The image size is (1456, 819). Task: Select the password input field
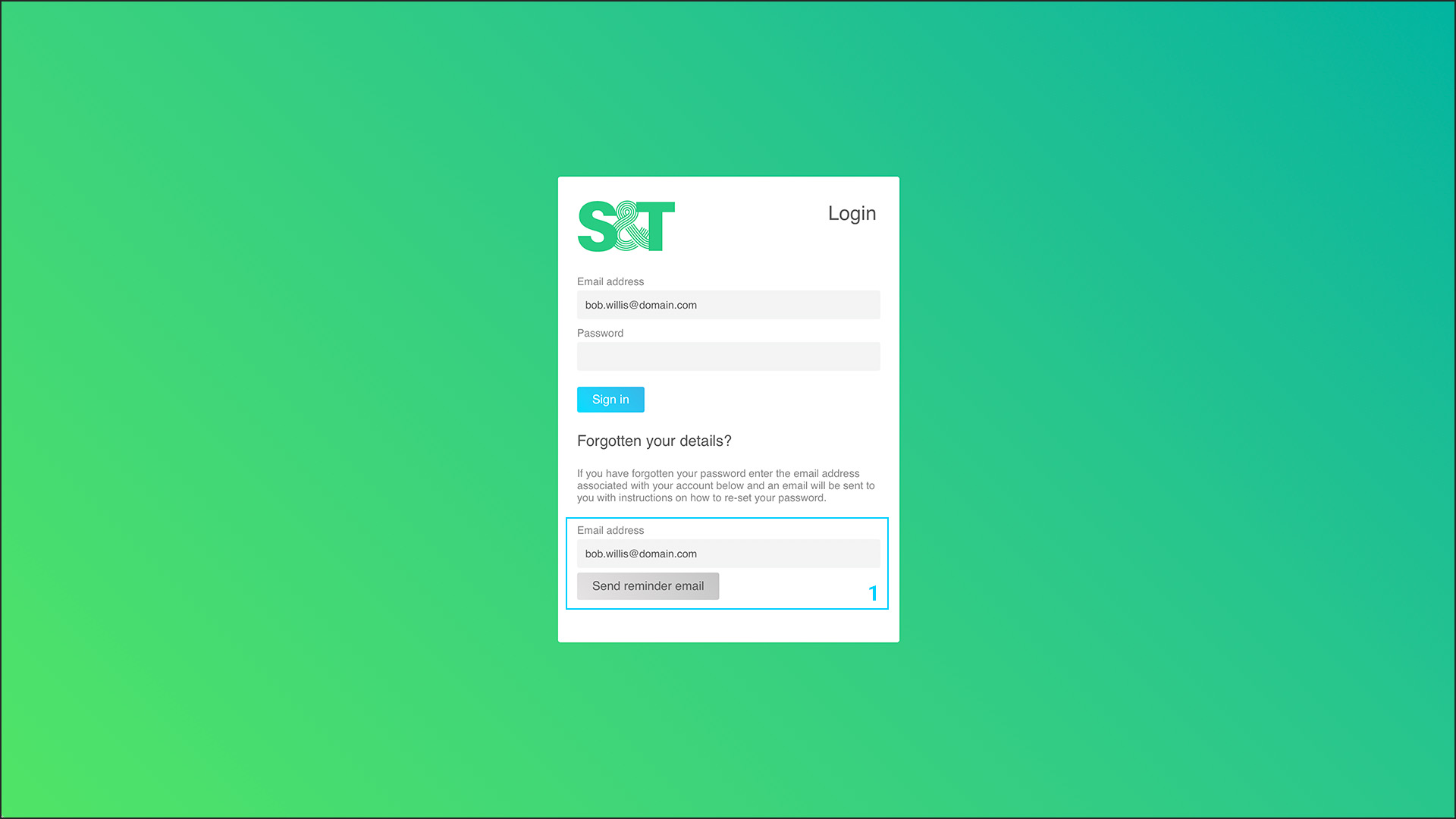pos(728,356)
